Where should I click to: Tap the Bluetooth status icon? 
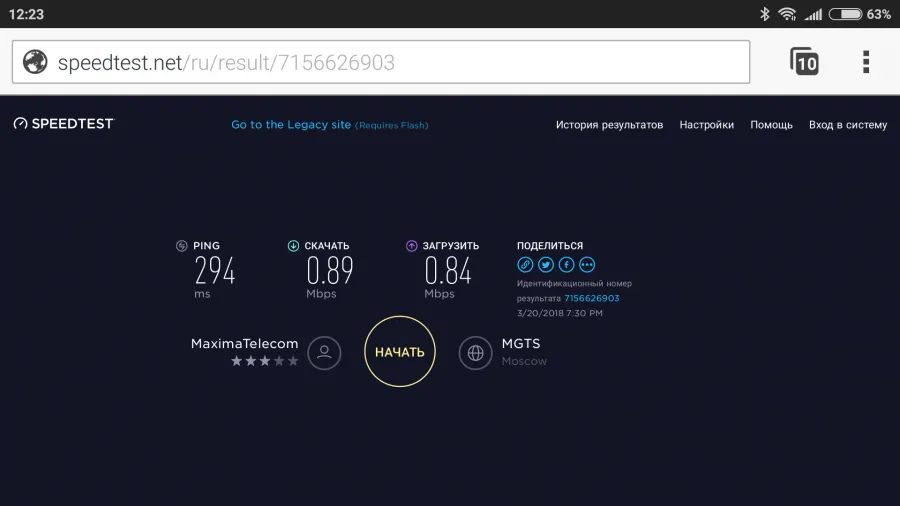click(x=765, y=14)
